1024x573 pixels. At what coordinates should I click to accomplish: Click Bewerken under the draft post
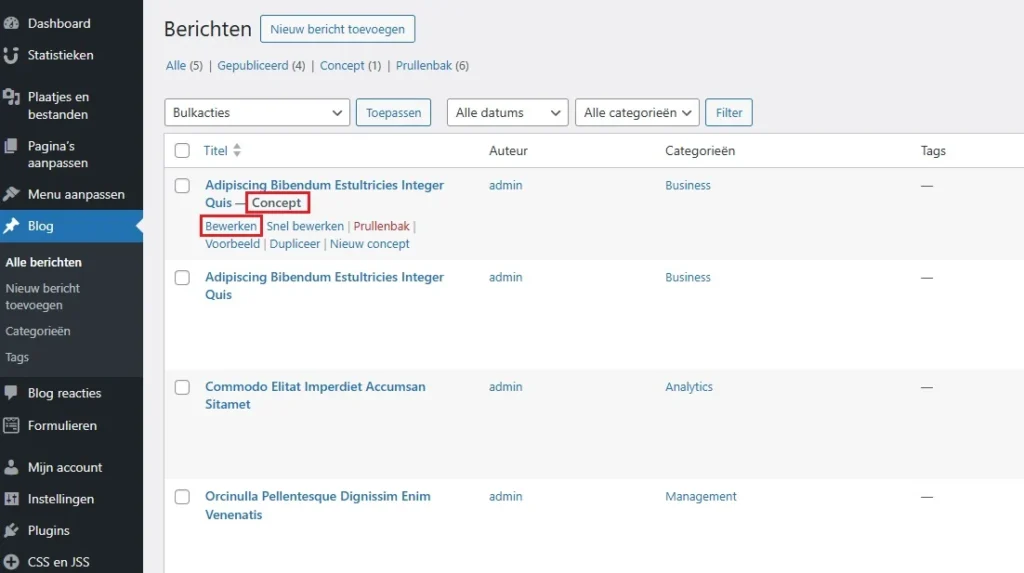pos(231,226)
